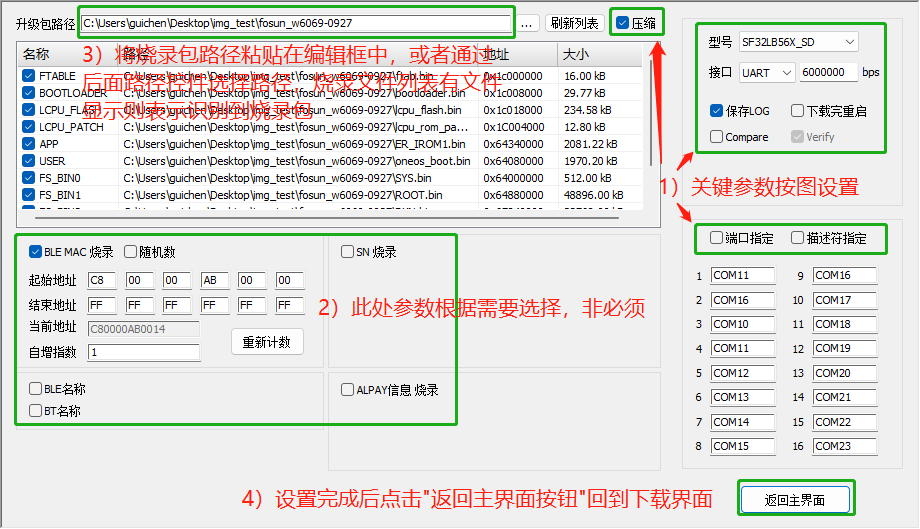Click the 返回主界面 button

[796, 499]
